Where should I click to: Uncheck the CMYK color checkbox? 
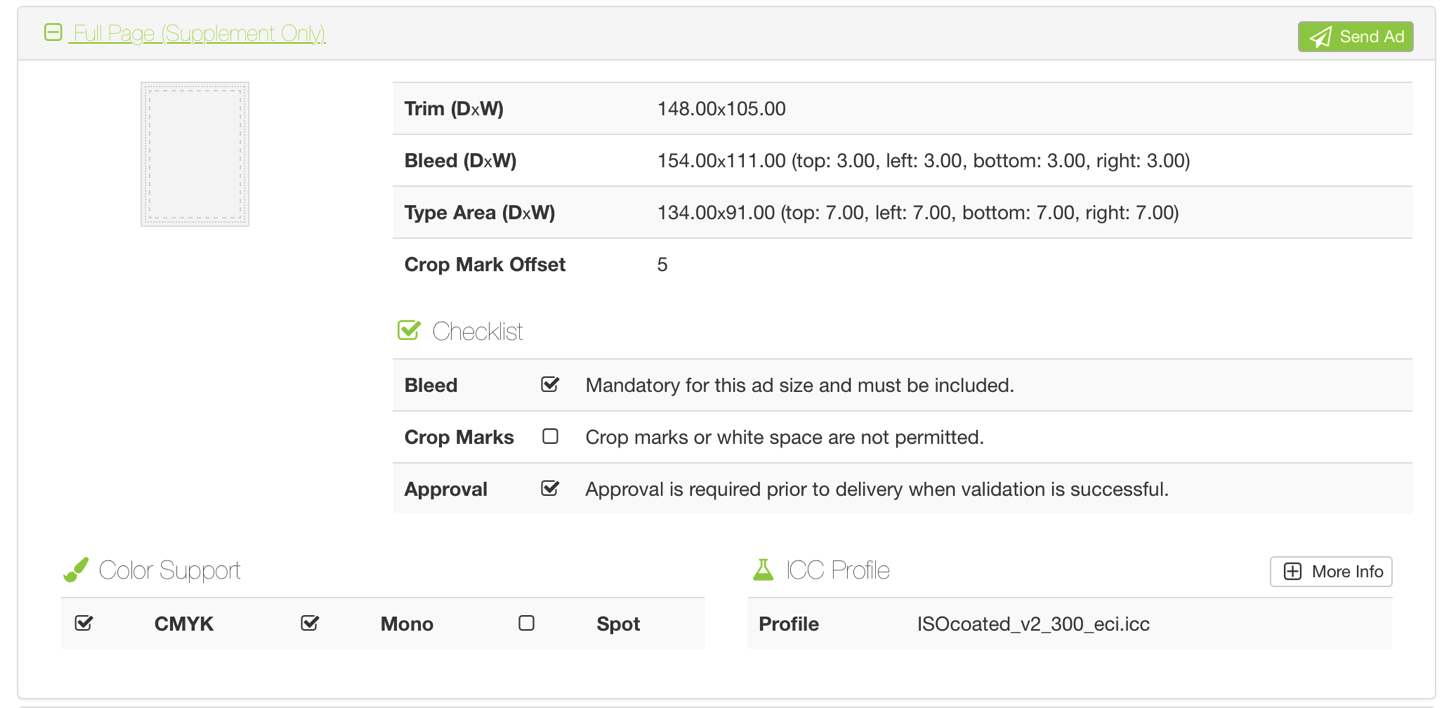point(84,623)
